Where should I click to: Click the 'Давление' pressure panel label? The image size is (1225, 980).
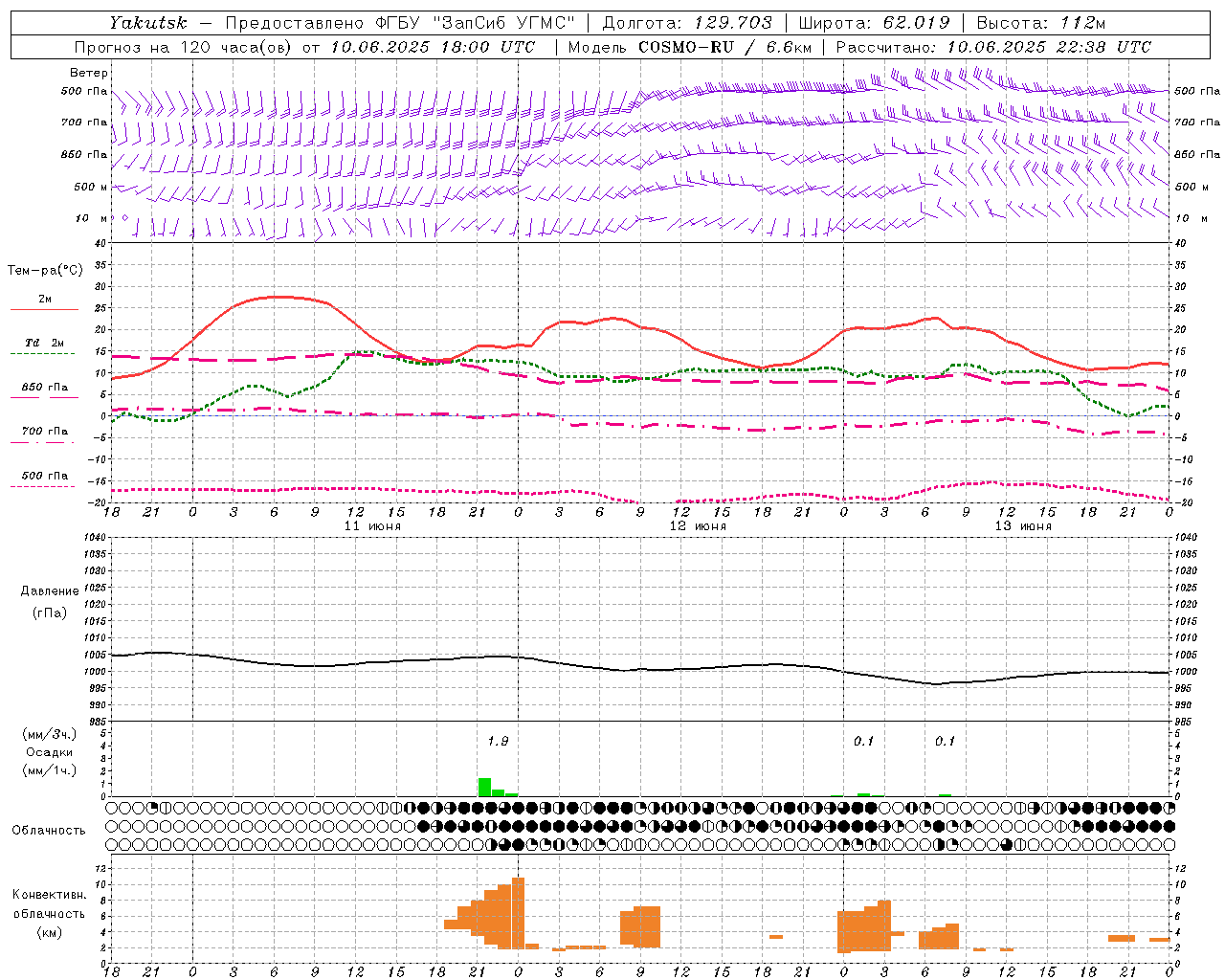point(50,591)
